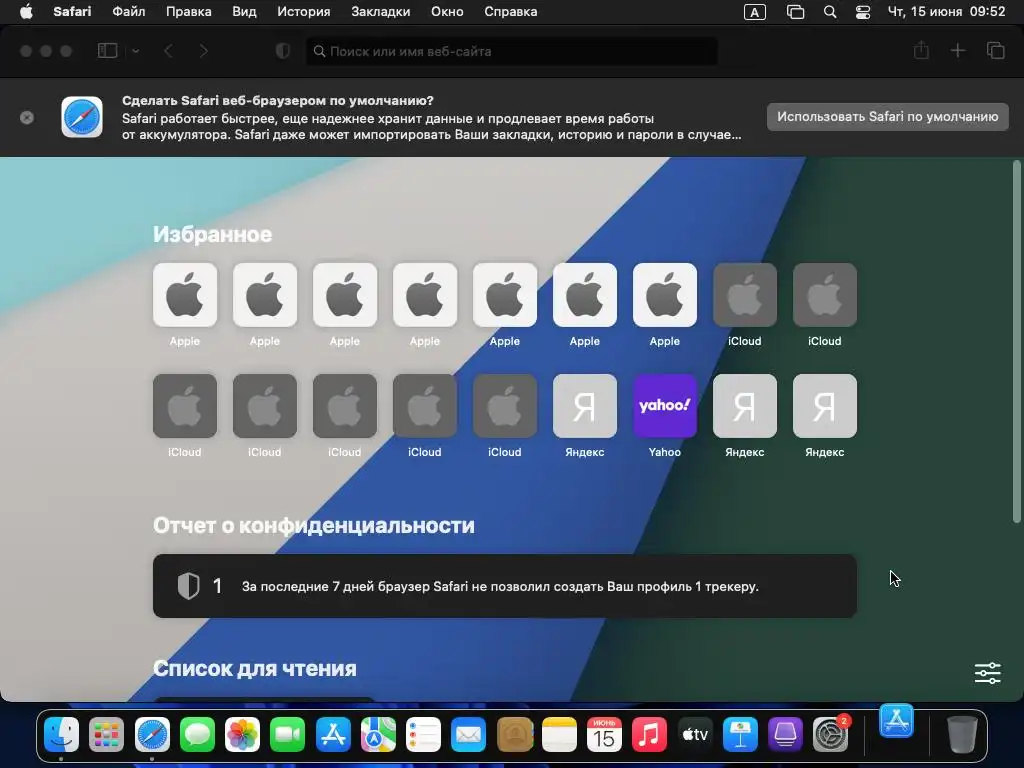1024x768 pixels.
Task: Open the input source 'A' menu bar icon
Action: click(x=754, y=12)
